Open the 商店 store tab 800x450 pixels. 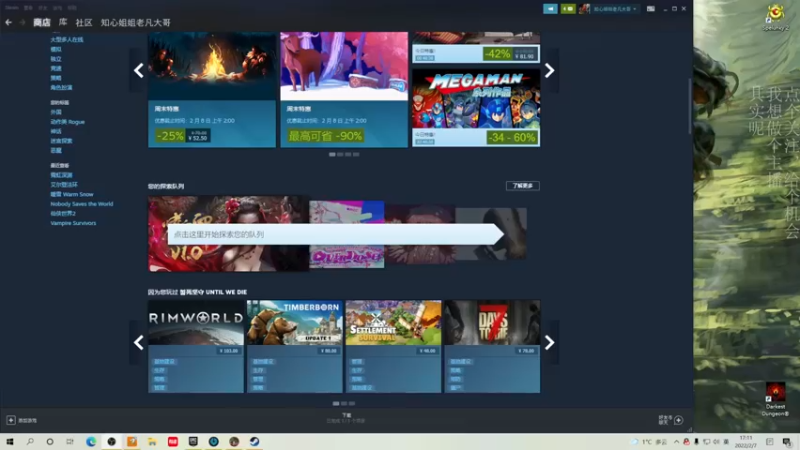(x=42, y=22)
